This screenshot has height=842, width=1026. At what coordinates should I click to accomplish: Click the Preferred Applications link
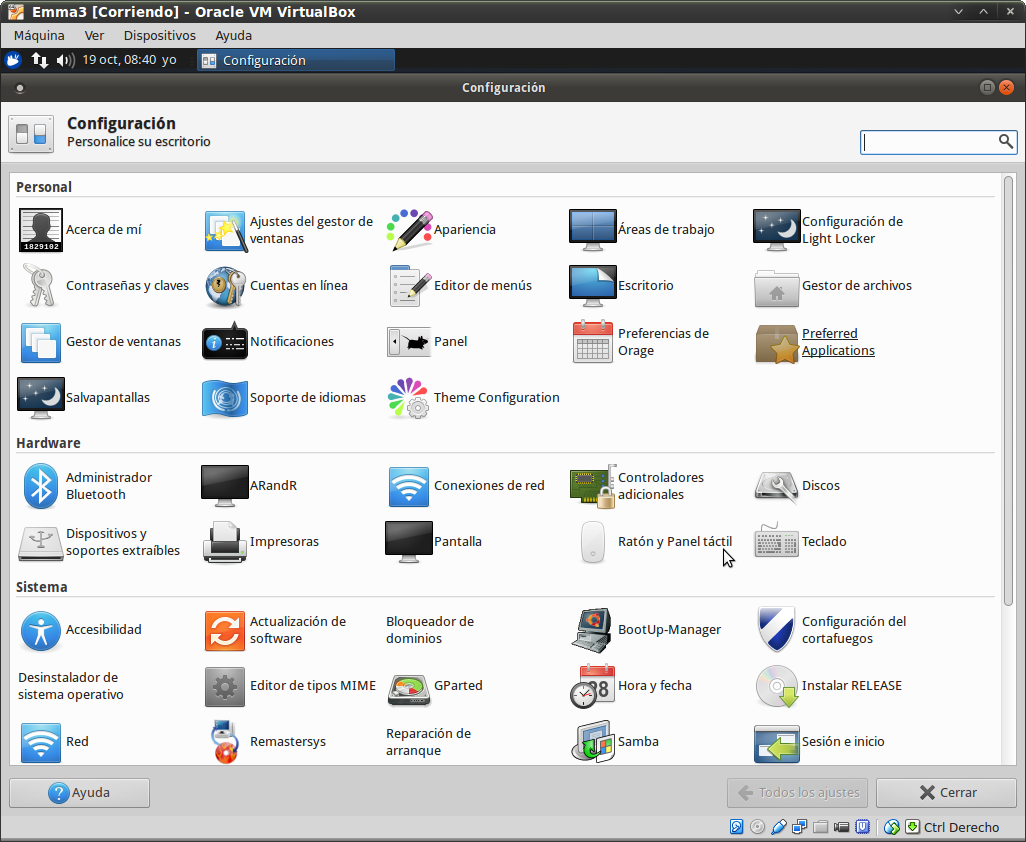tap(838, 342)
